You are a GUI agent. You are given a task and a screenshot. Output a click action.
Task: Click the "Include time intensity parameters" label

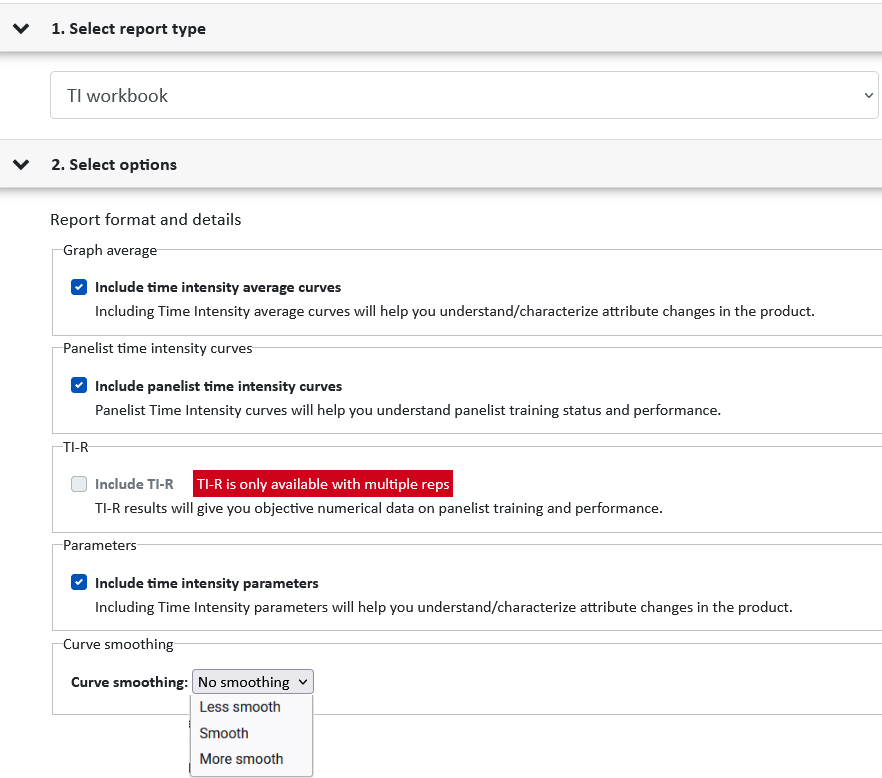click(206, 583)
